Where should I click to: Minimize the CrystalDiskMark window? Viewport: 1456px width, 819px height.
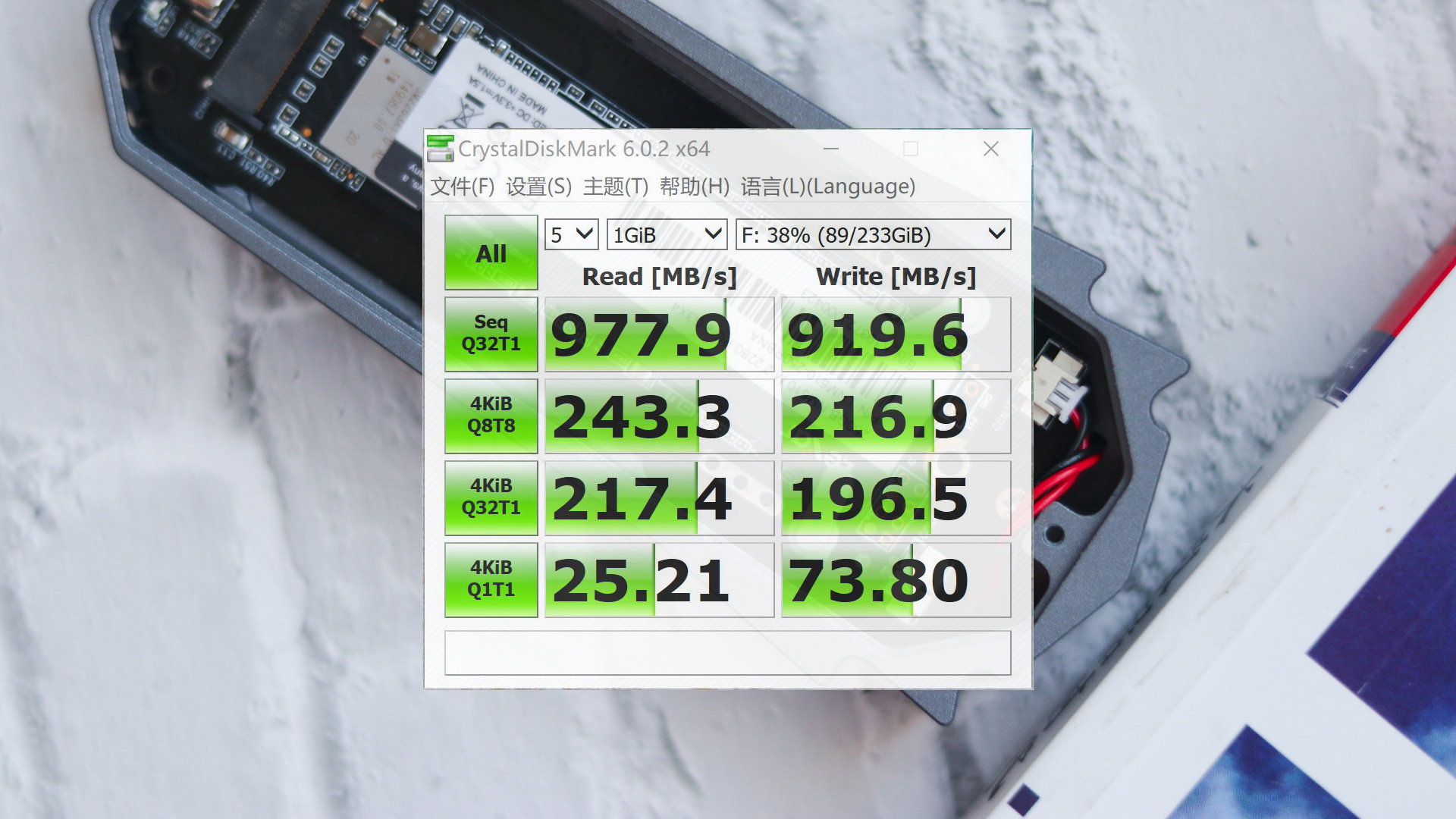831,149
